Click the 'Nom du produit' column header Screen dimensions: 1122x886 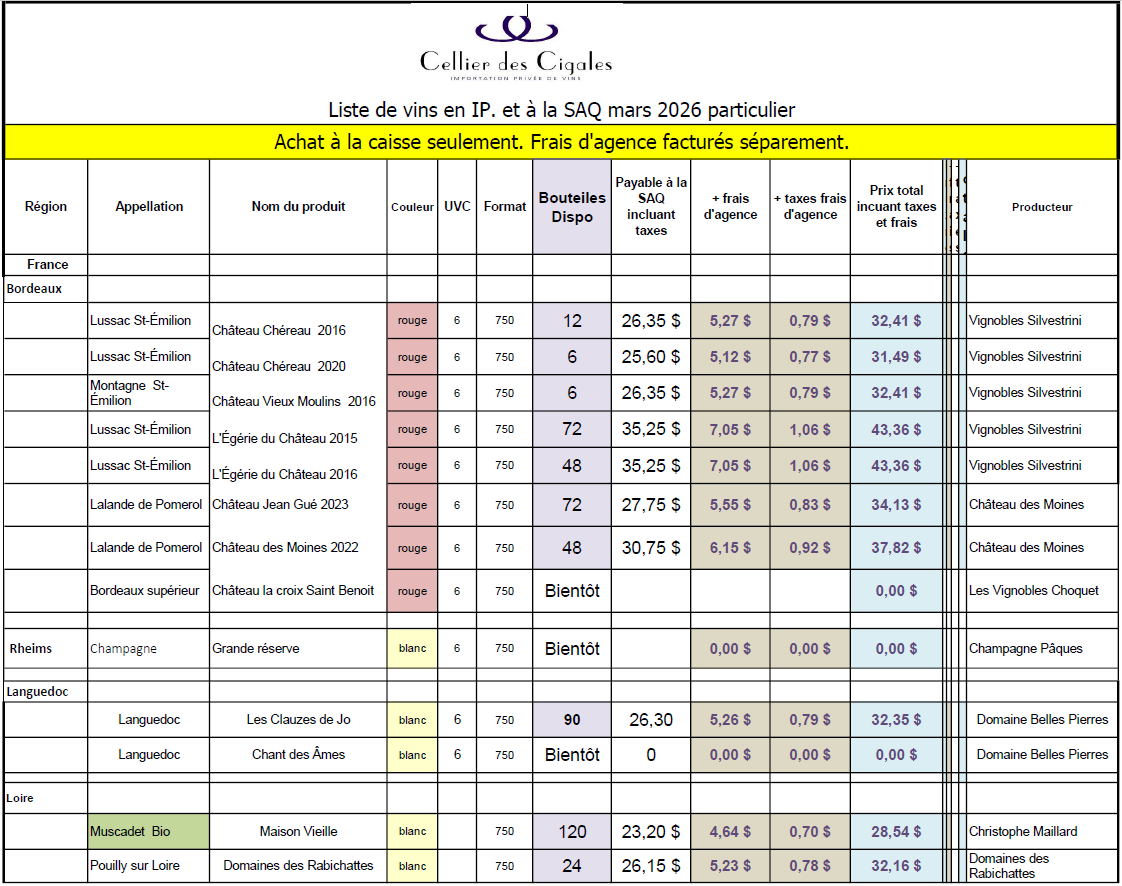tap(298, 206)
